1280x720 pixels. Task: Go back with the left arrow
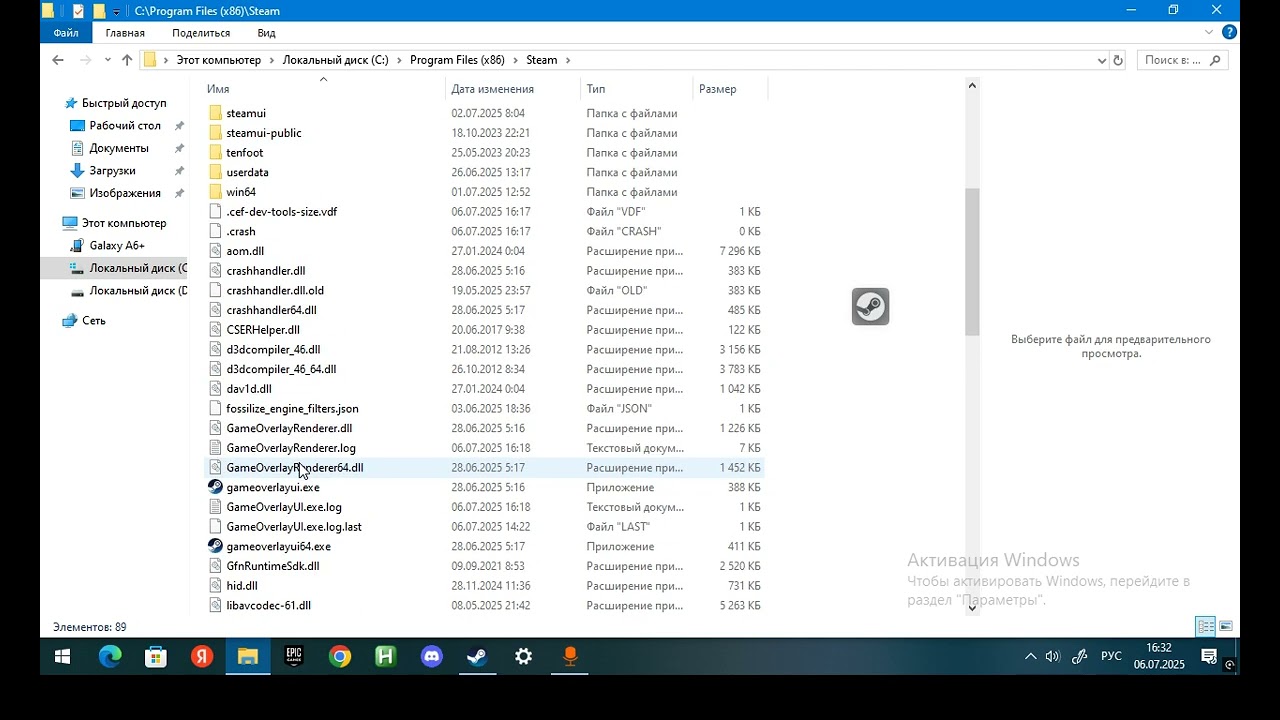point(58,60)
